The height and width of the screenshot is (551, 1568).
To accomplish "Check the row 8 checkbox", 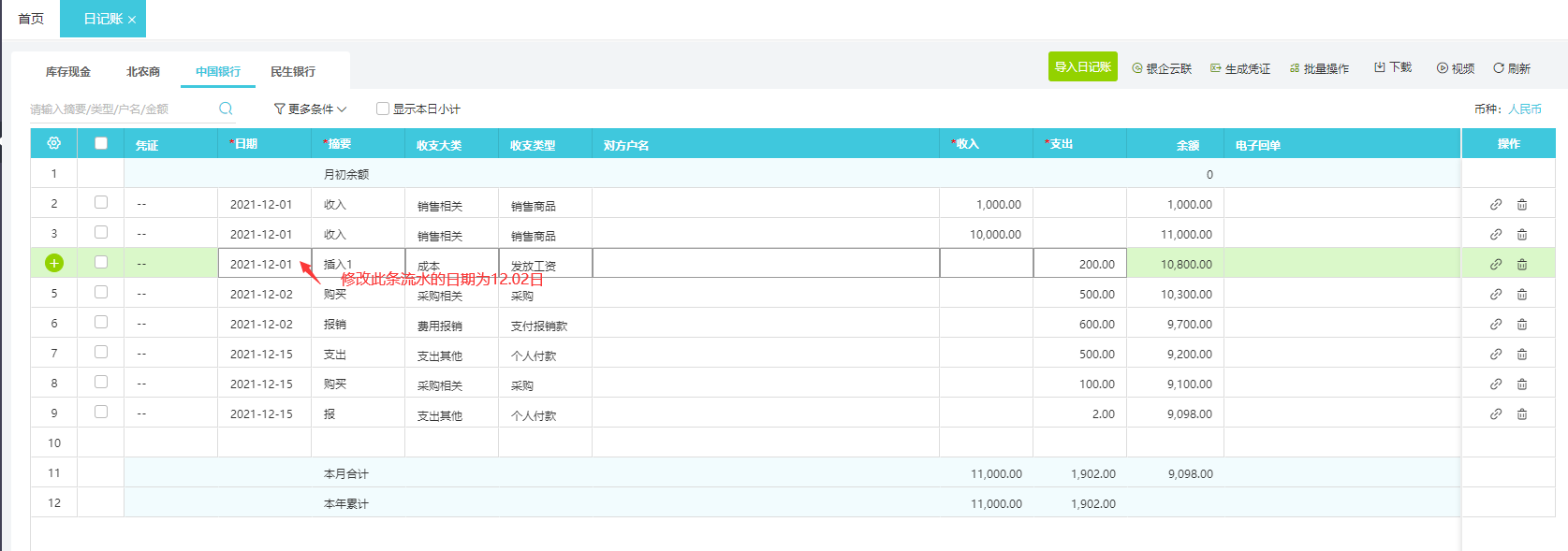I will (x=101, y=382).
